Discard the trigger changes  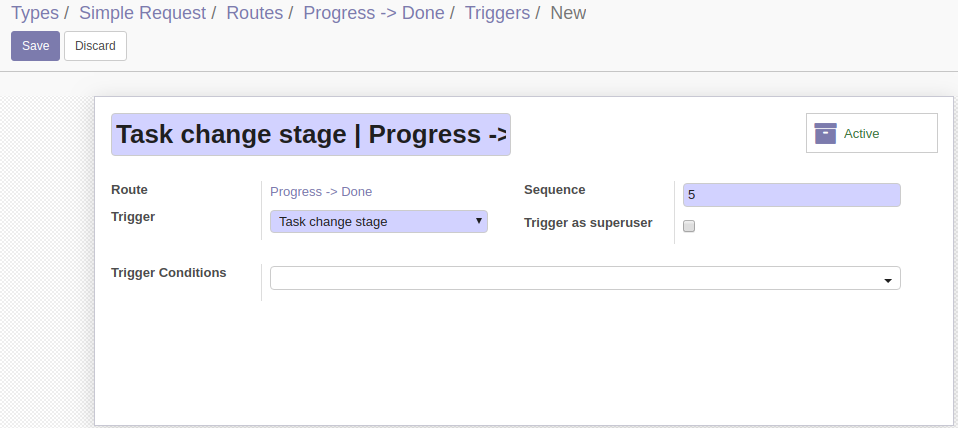pos(95,46)
